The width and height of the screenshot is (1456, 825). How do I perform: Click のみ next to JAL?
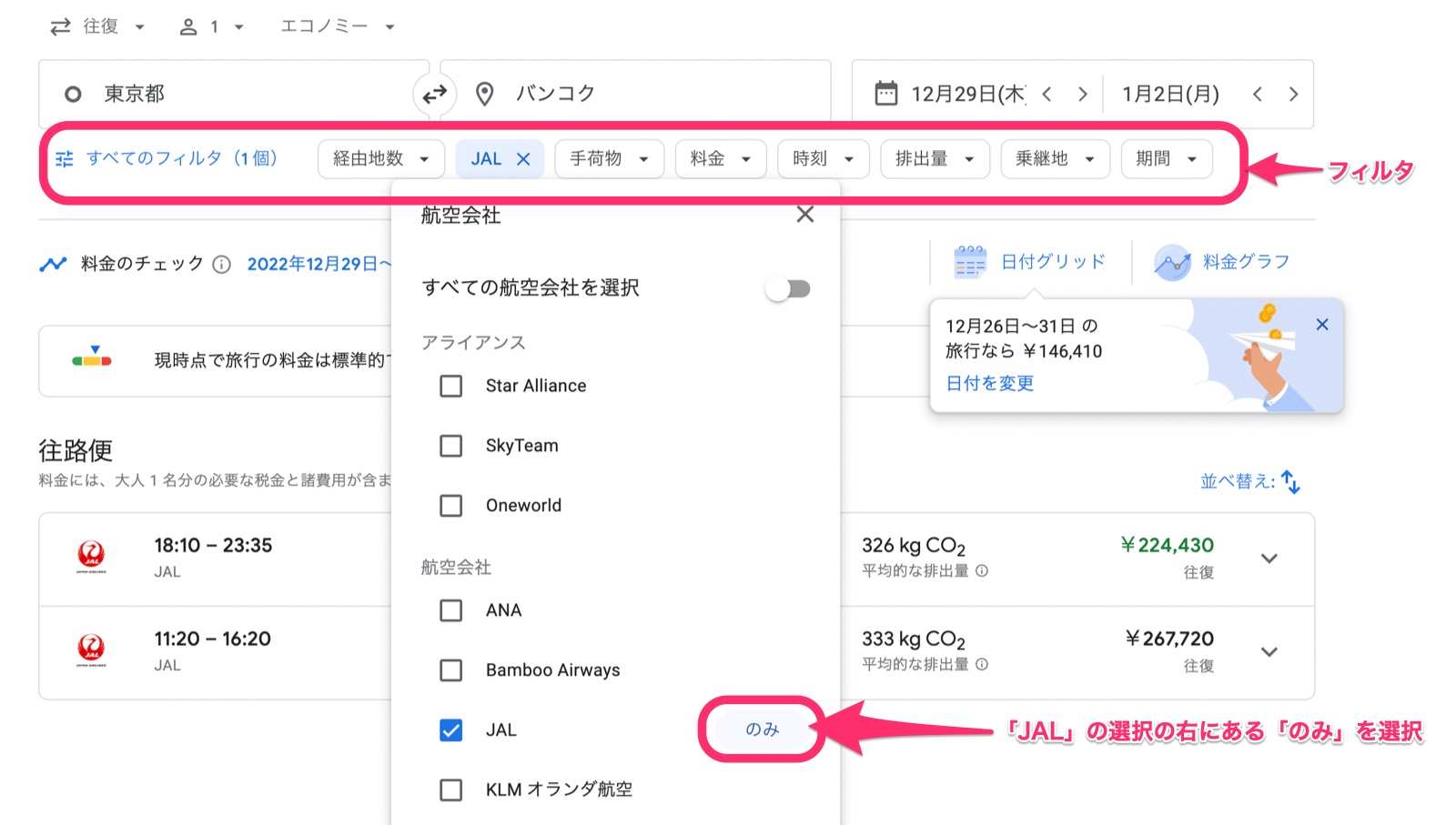coord(762,729)
